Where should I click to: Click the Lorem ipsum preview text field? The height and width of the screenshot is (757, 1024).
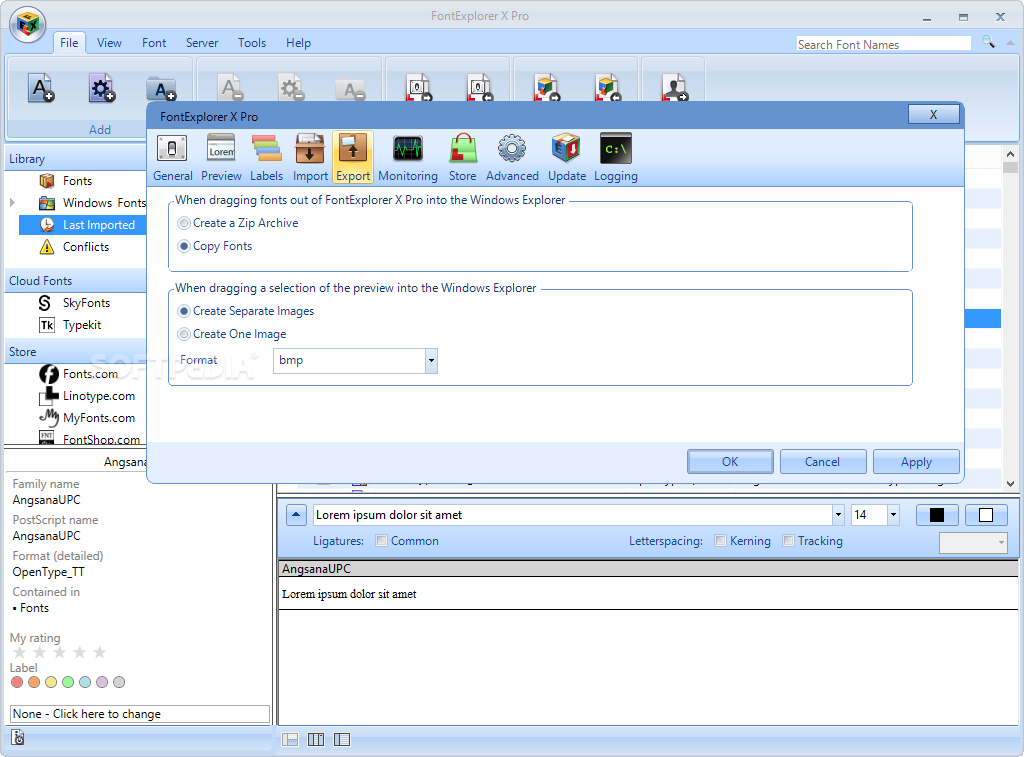tap(573, 515)
